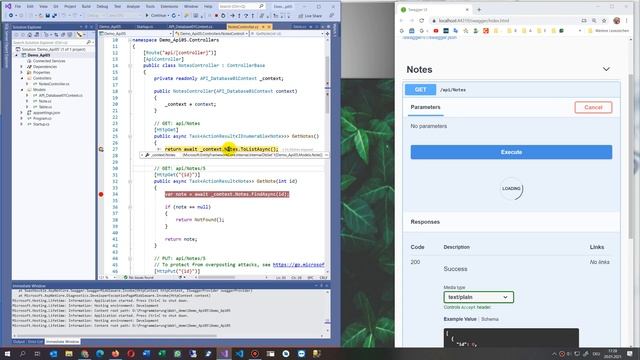
Task: Open VS Code from the taskbar
Action: [240, 353]
